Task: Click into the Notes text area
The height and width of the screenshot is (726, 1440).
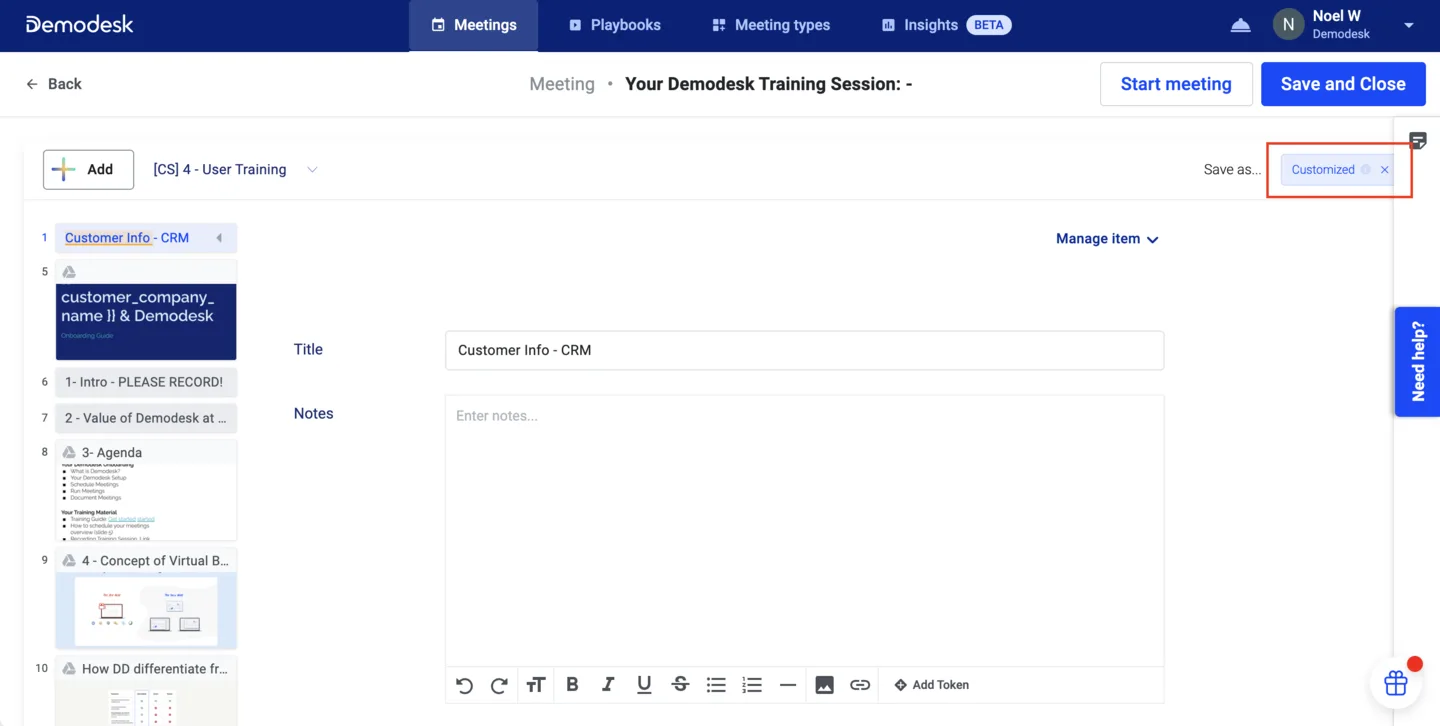Action: 804,530
